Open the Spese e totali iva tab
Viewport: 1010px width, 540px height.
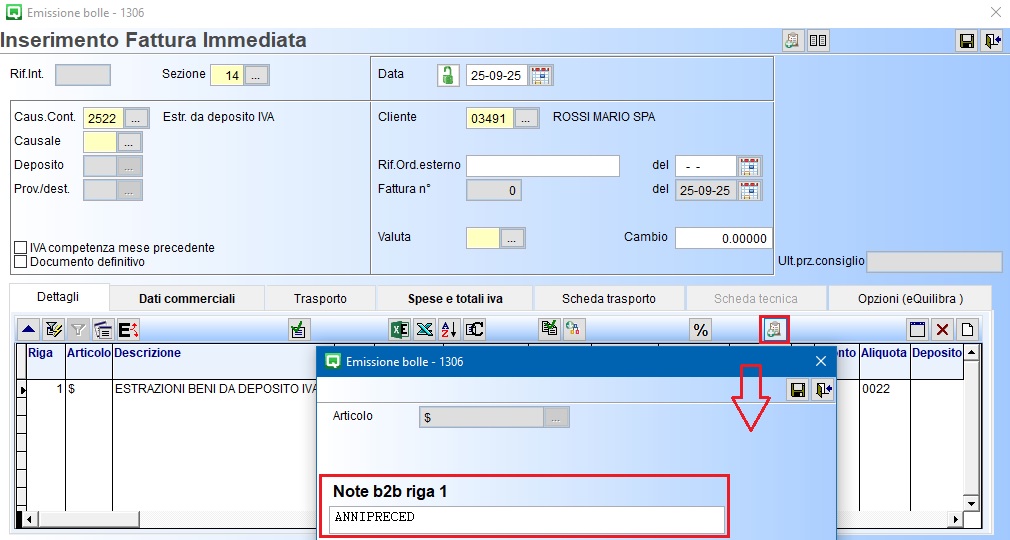click(454, 298)
